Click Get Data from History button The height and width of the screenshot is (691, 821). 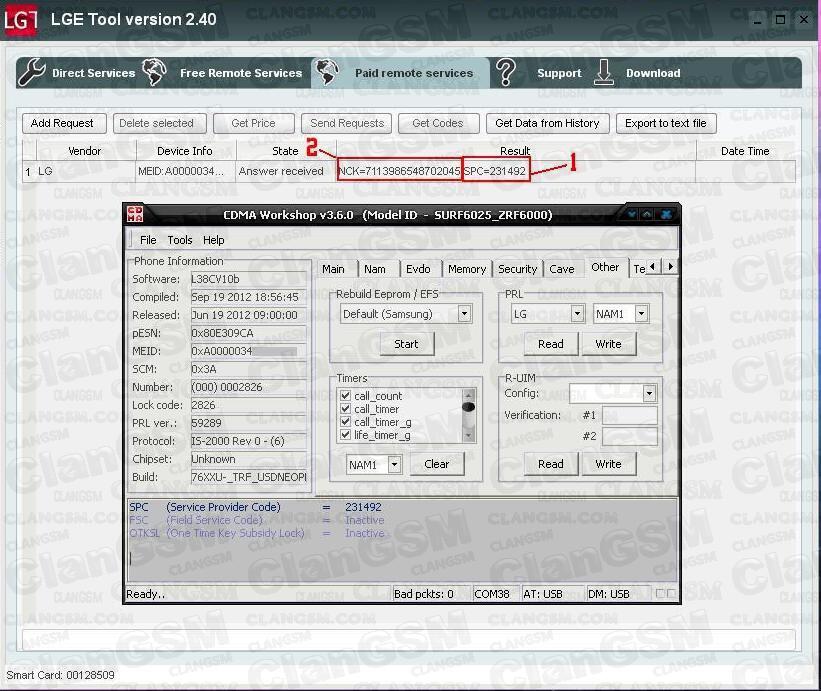point(548,124)
